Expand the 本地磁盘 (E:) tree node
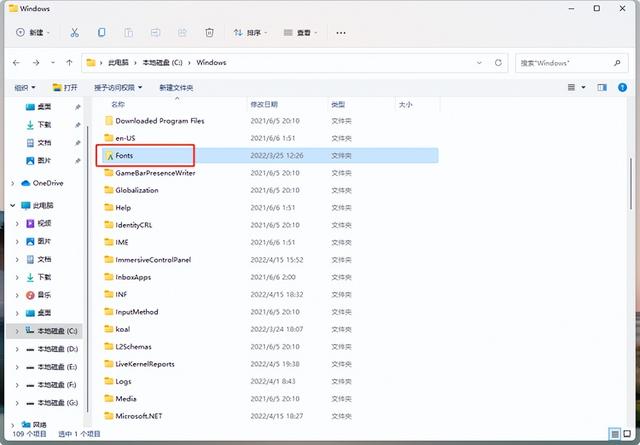 click(x=17, y=367)
